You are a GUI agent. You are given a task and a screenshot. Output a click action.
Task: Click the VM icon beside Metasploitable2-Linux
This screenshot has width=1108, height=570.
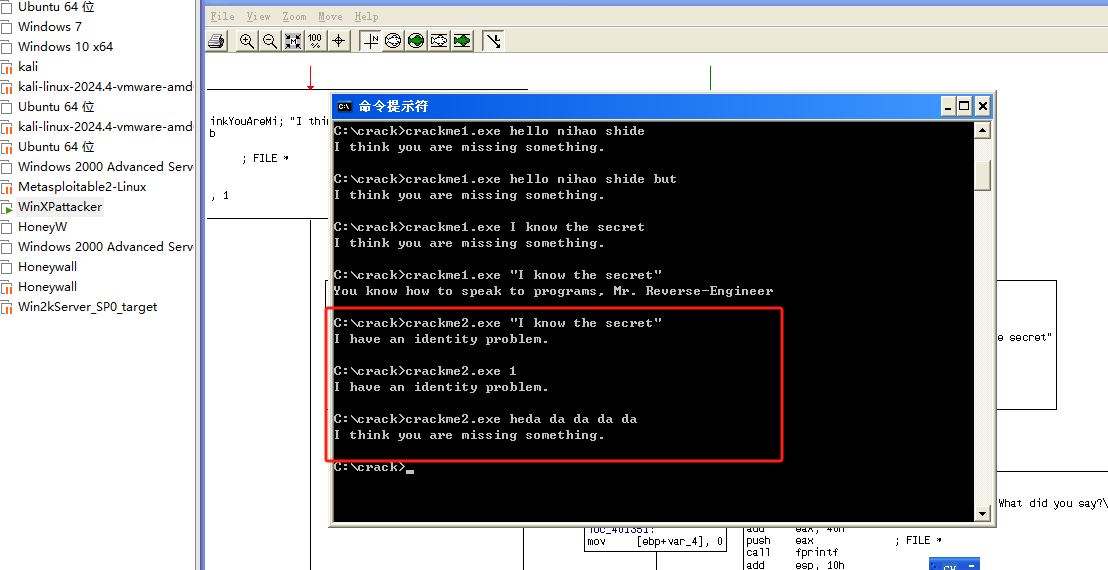(6, 188)
